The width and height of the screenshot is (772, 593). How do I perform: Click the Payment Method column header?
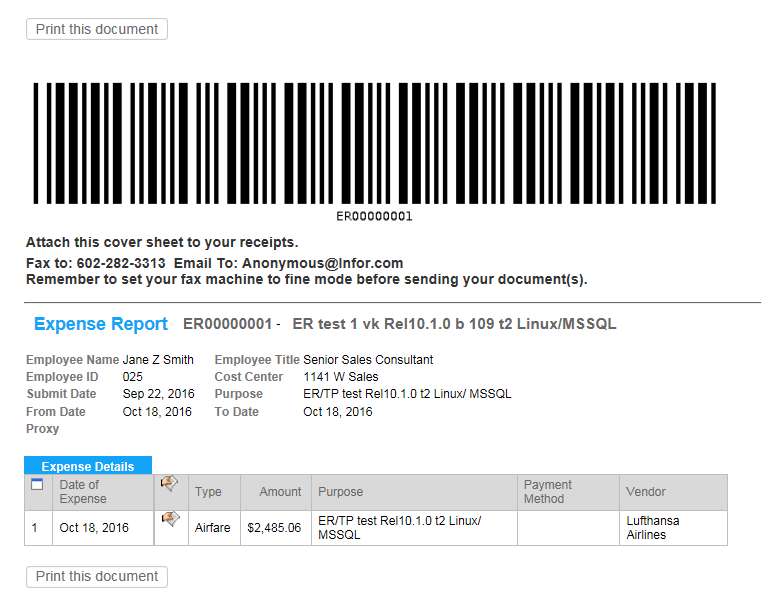548,492
